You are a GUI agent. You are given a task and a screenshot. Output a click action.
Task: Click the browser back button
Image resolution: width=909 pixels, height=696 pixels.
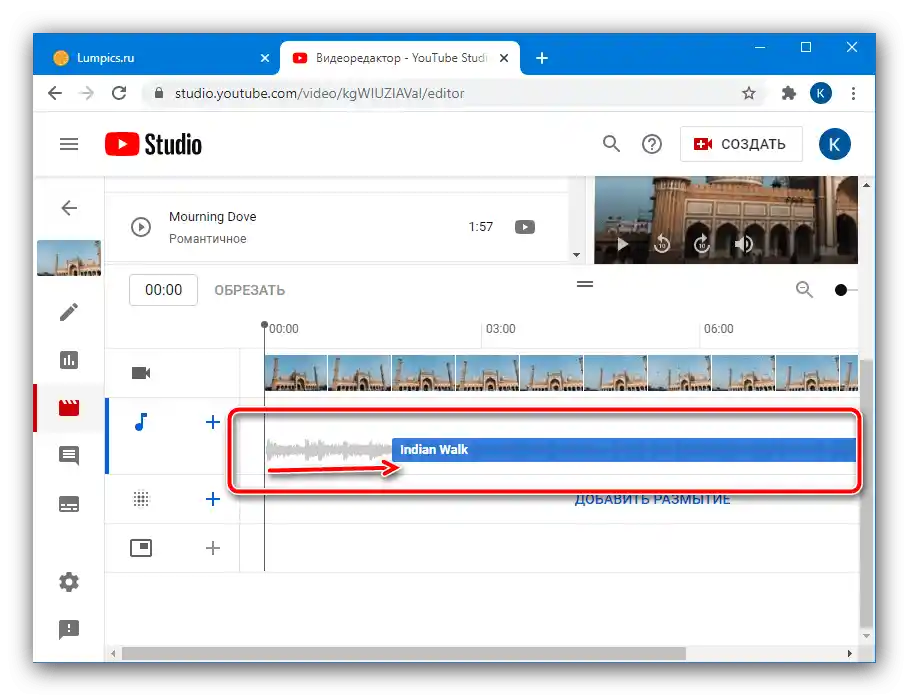(x=55, y=93)
